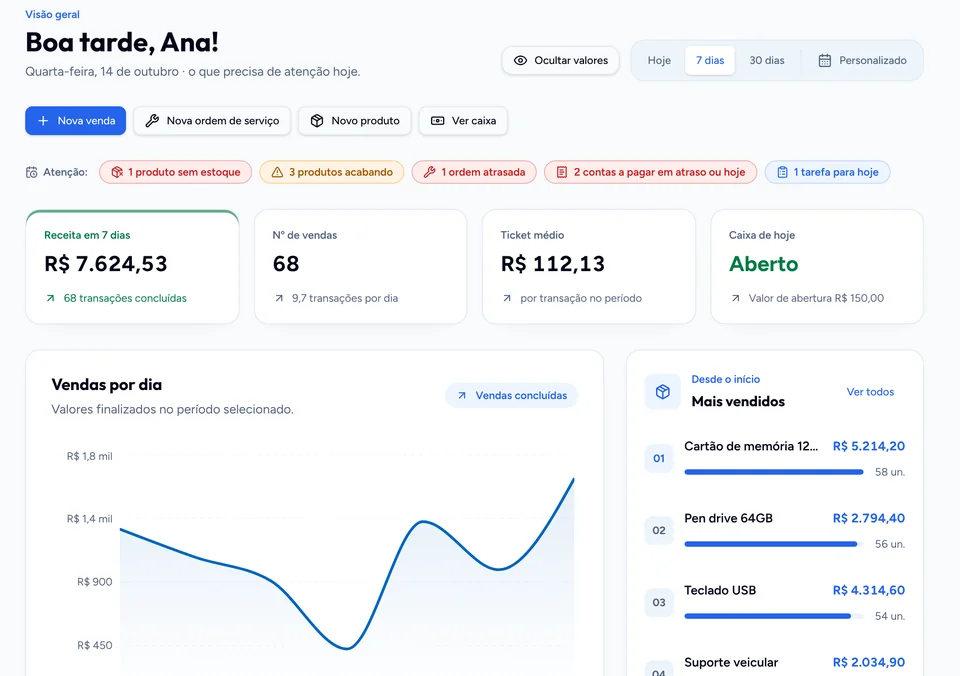Click the calendar icon beside Personalizado
Screen dimensions: 960x676
(825, 60)
